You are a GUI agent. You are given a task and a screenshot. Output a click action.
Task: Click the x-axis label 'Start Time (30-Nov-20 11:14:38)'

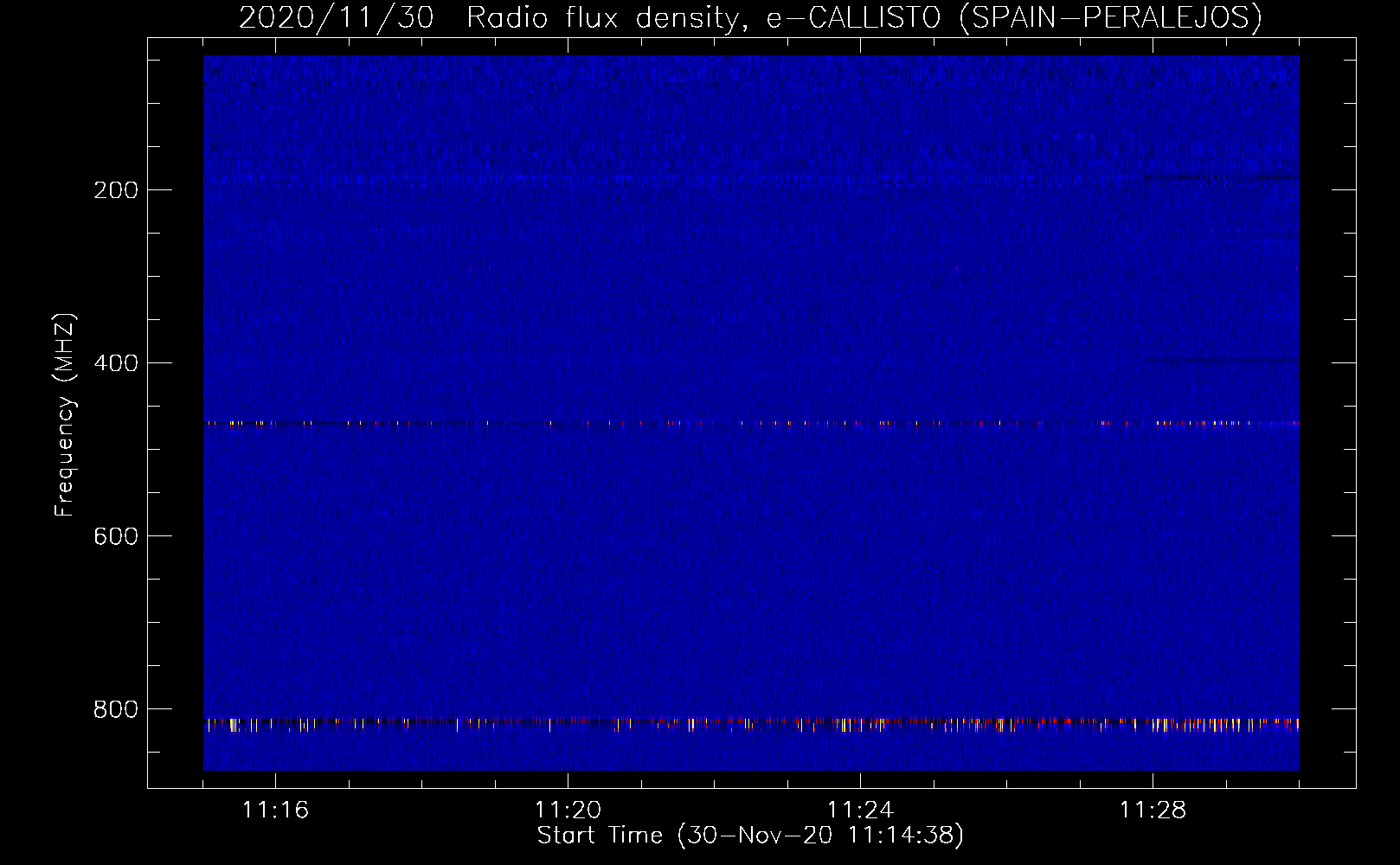(750, 836)
